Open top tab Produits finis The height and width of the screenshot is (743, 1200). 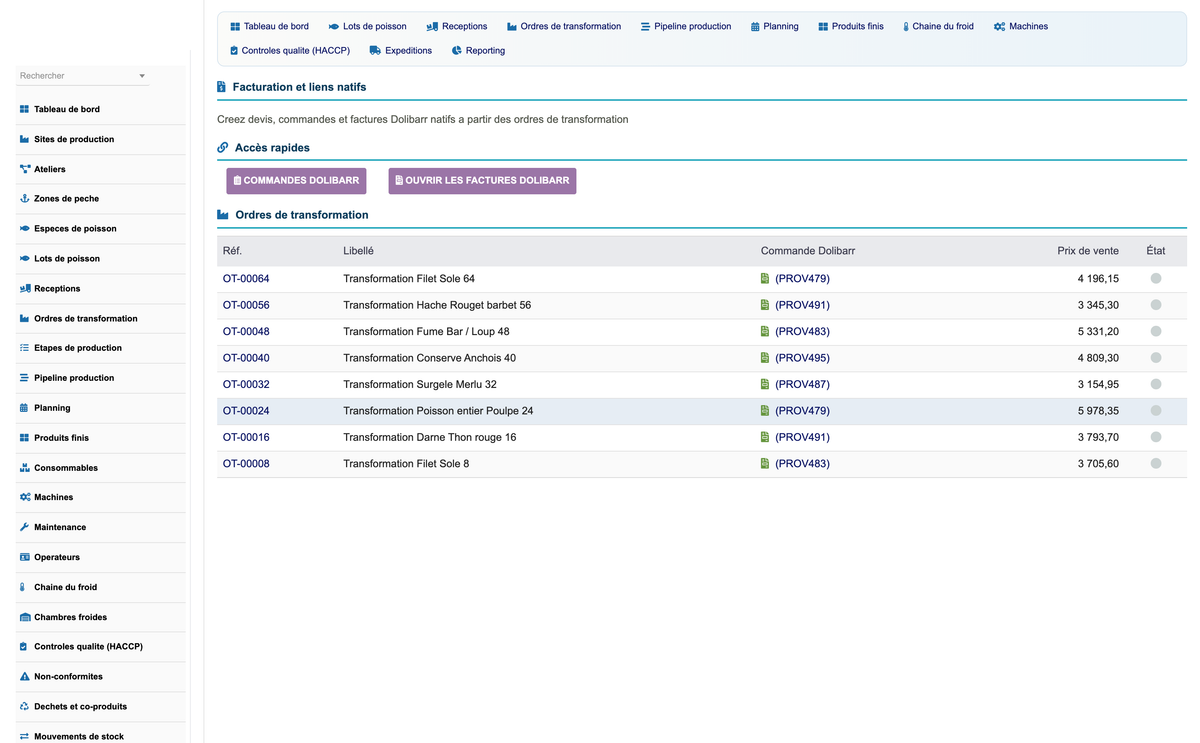click(x=851, y=26)
